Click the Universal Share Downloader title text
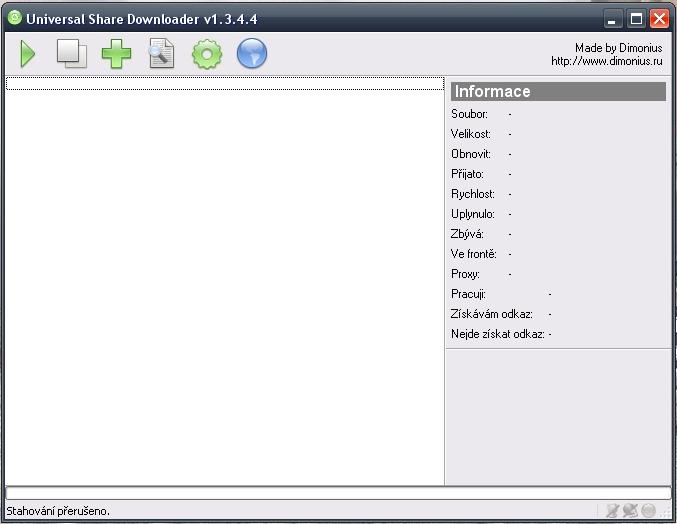This screenshot has width=677, height=524. (142, 19)
